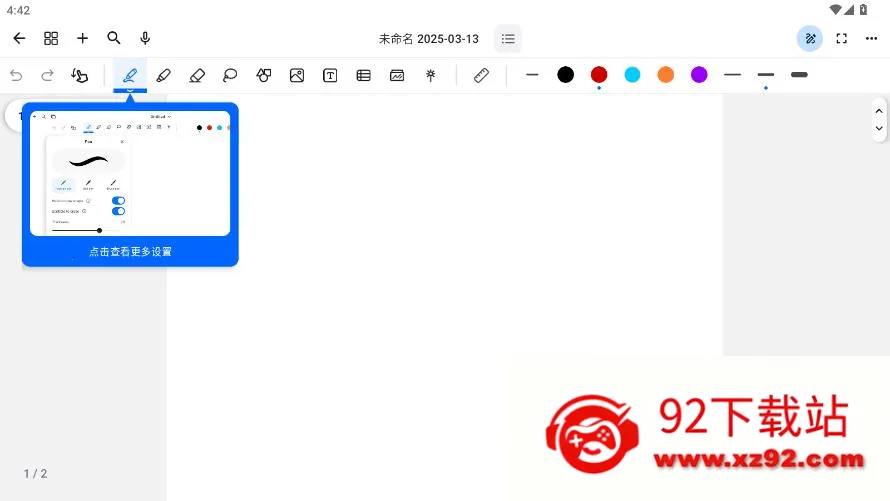Go back using the left arrow
The height and width of the screenshot is (501, 890).
click(x=19, y=39)
